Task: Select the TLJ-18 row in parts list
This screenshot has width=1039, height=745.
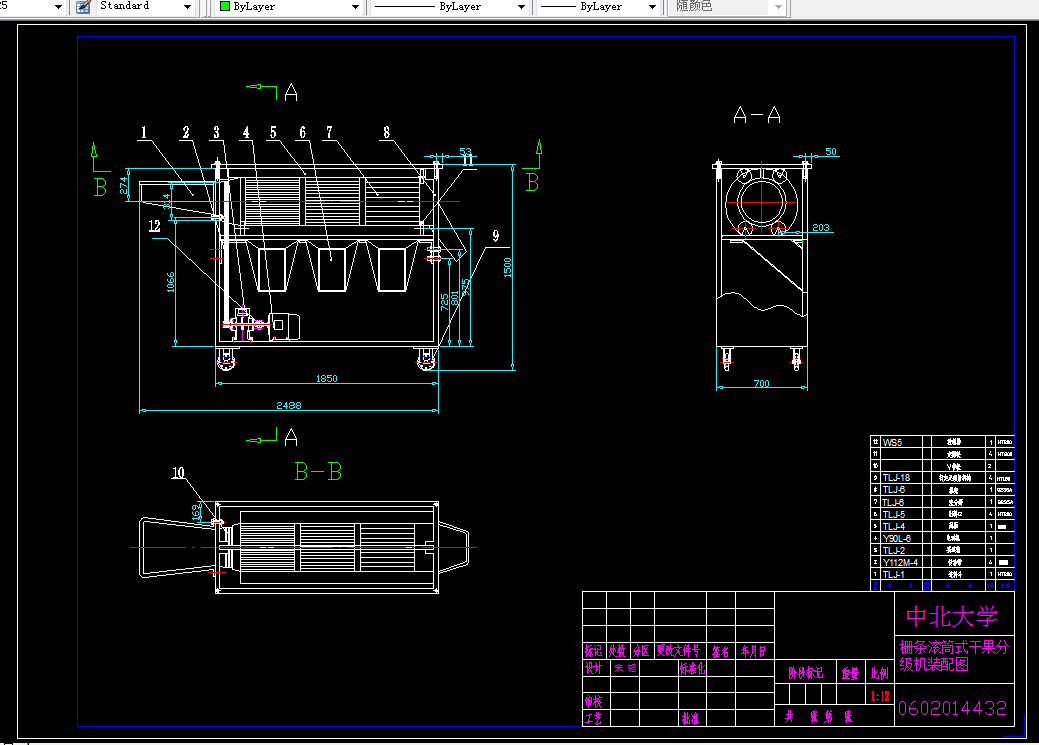Action: pyautogui.click(x=942, y=478)
